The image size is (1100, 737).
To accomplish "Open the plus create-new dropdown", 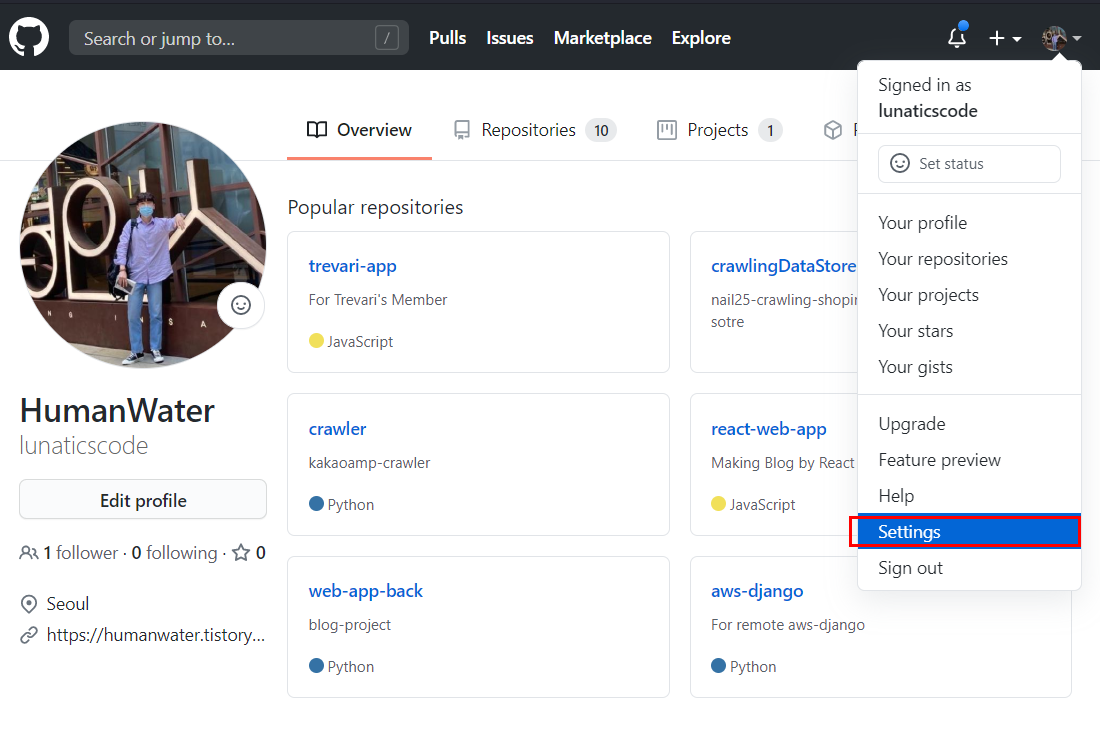I will (1005, 39).
